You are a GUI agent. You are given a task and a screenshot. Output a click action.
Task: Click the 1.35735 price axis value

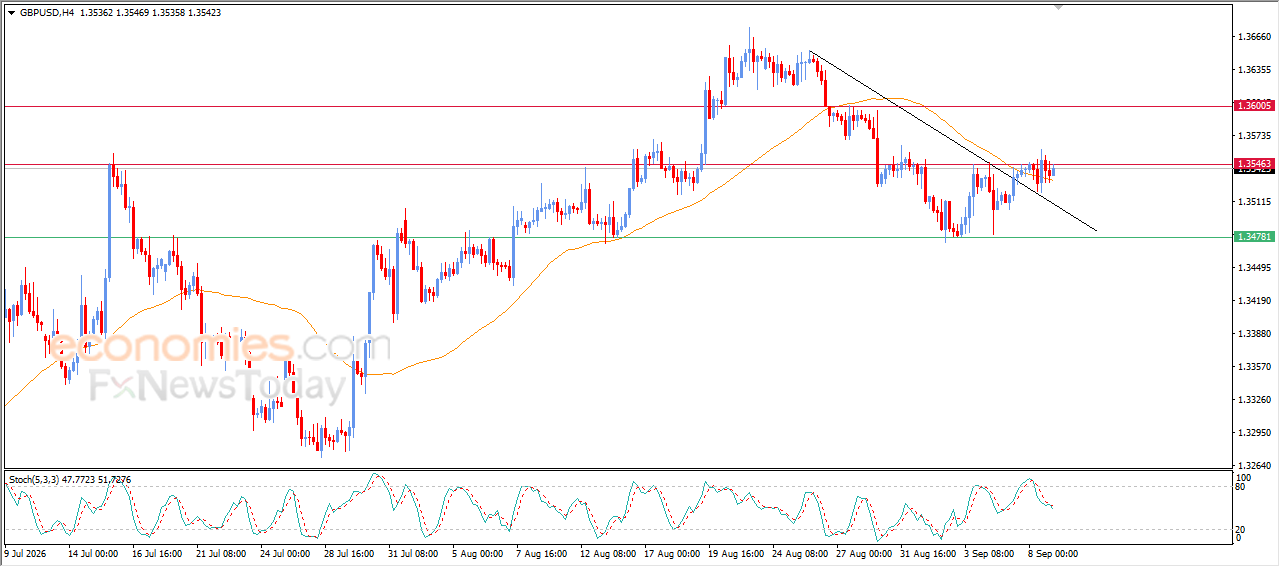[1254, 135]
